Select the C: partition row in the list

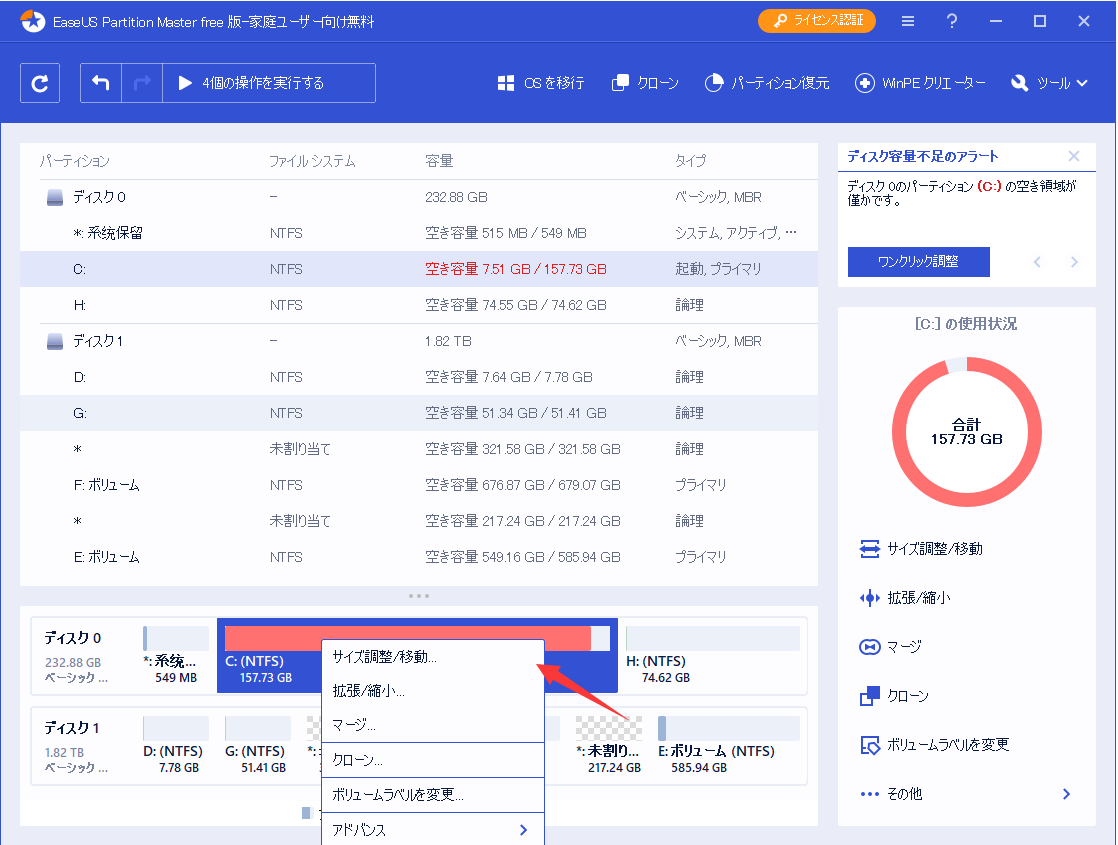(x=419, y=270)
